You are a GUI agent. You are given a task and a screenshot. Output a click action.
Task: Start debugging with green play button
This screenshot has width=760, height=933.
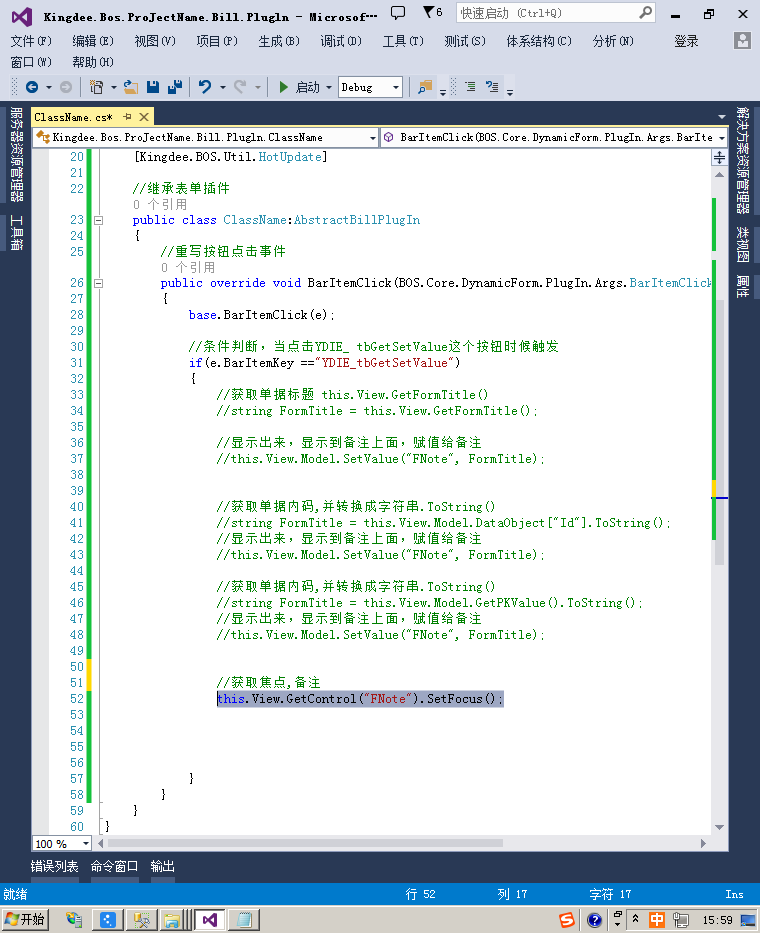(284, 87)
